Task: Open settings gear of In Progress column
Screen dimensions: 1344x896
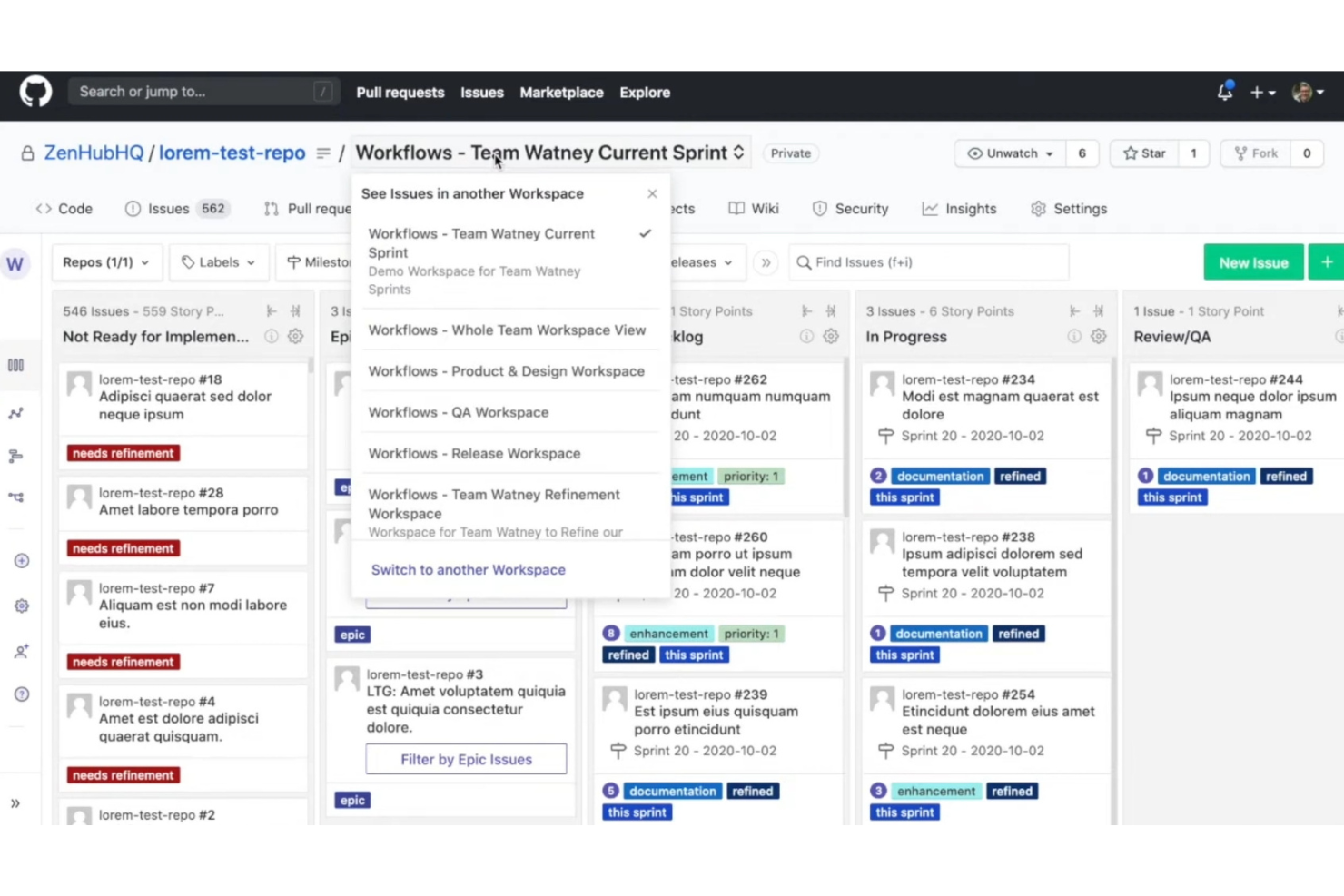Action: point(1099,337)
